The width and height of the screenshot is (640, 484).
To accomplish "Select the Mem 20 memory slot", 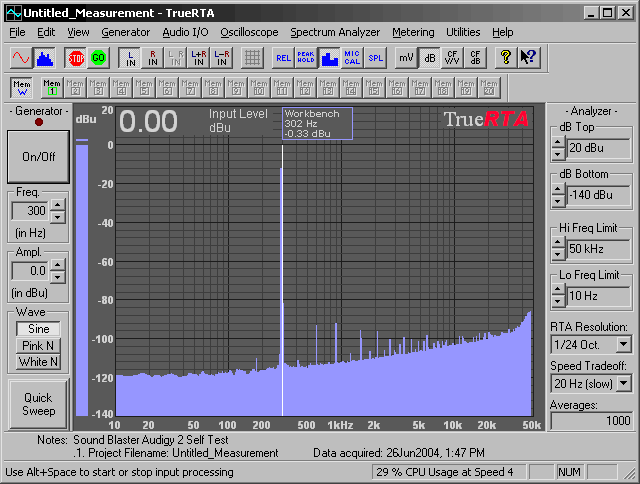I will click(489, 87).
